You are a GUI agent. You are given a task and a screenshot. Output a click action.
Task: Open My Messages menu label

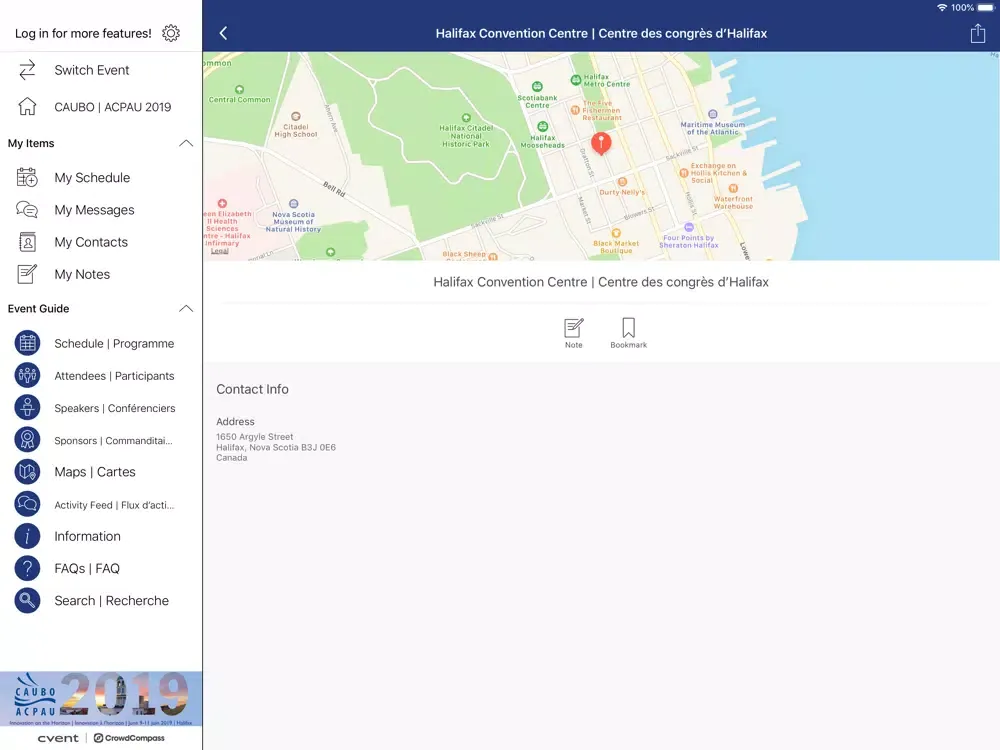(x=94, y=210)
